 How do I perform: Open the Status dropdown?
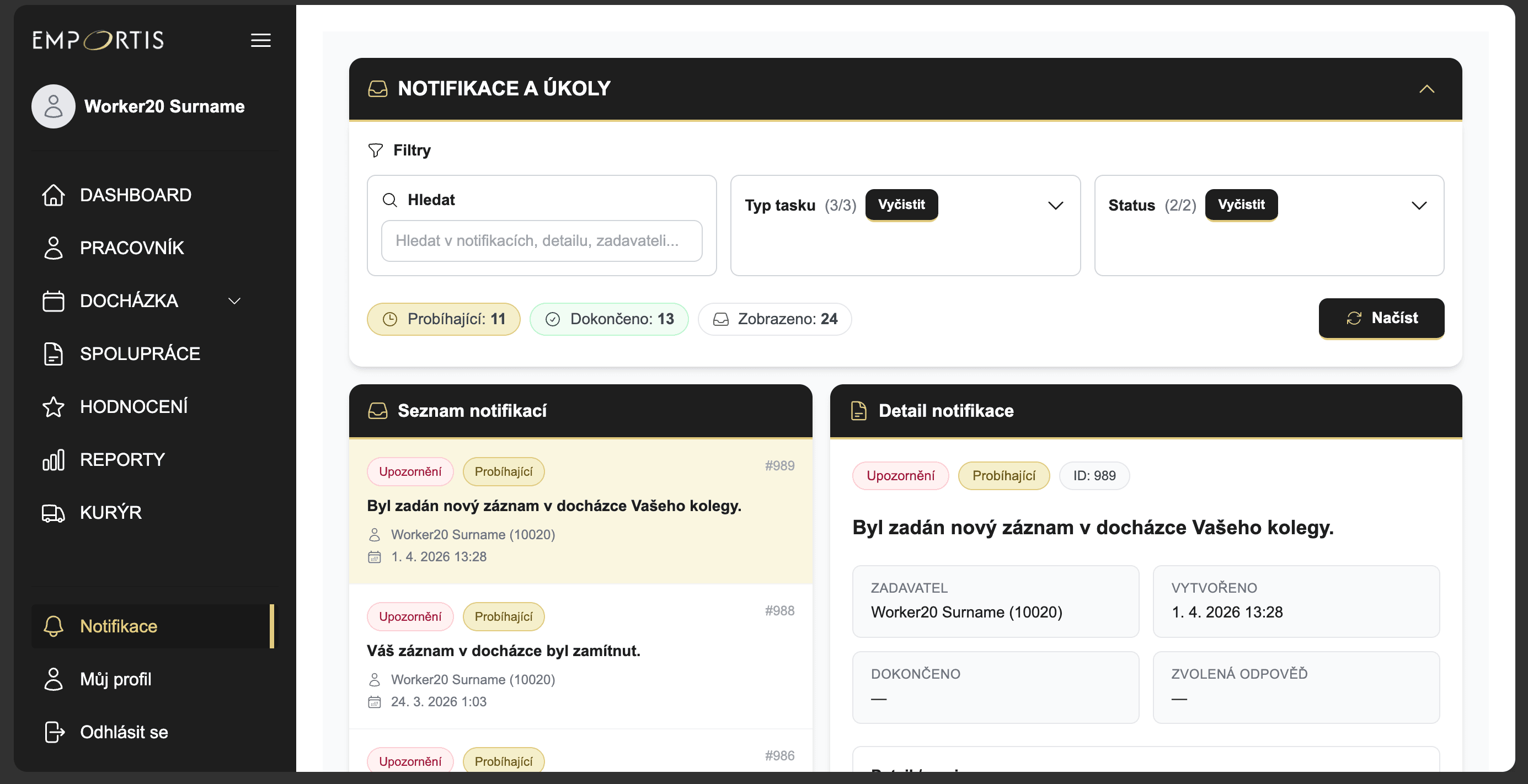click(x=1418, y=205)
